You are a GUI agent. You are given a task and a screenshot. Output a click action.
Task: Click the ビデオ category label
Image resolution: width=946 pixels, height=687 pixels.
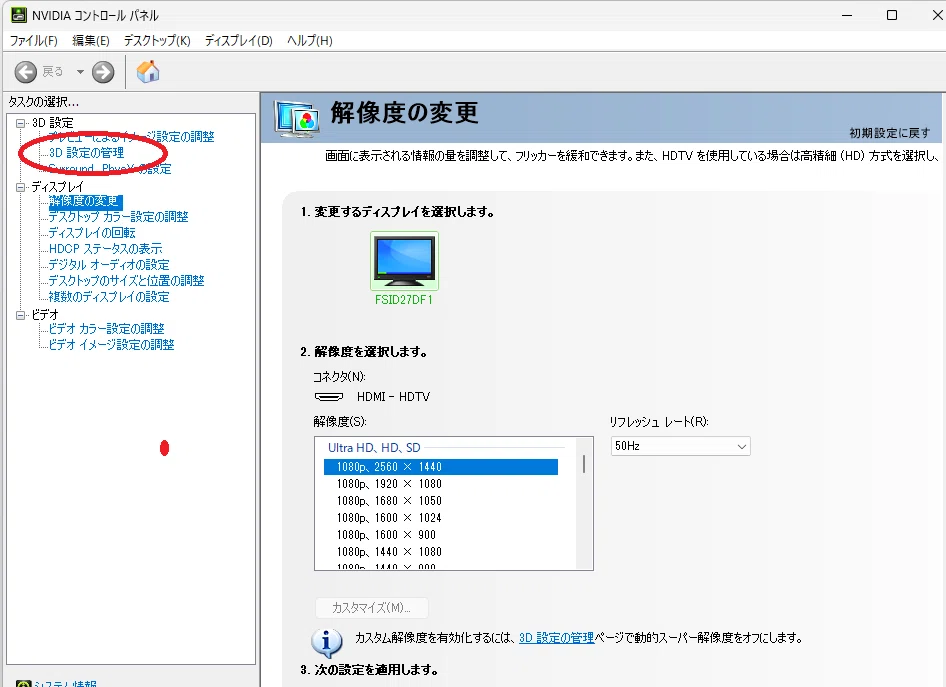coord(45,315)
